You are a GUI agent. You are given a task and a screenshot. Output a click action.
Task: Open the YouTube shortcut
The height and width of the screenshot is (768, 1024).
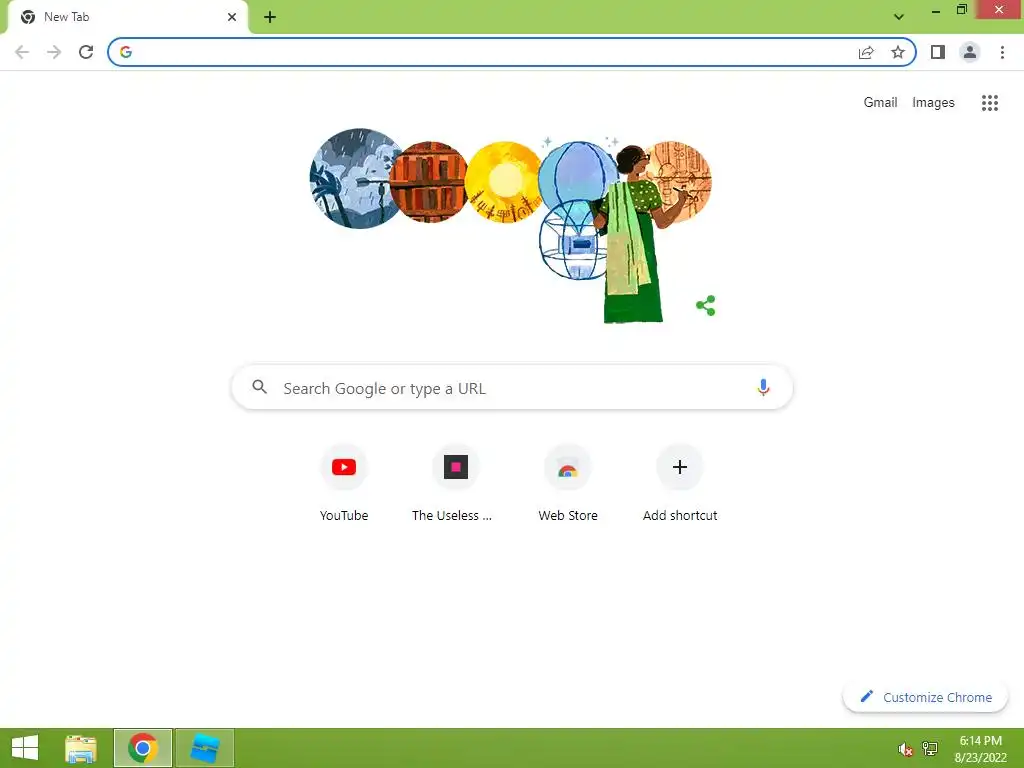tap(344, 483)
